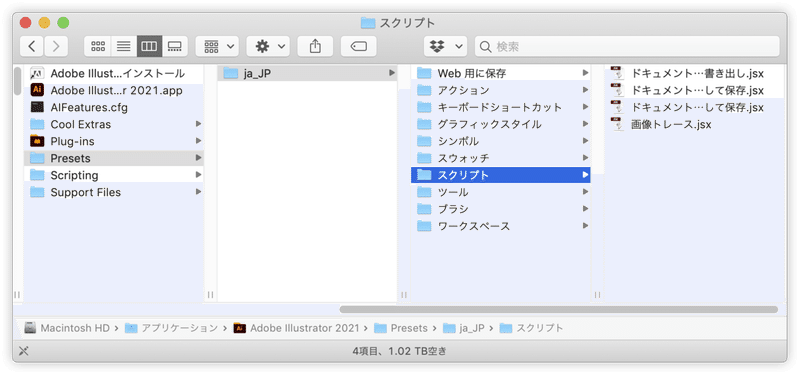Click the green zoom window button
Screen dimensions: 800x375
(63, 22)
